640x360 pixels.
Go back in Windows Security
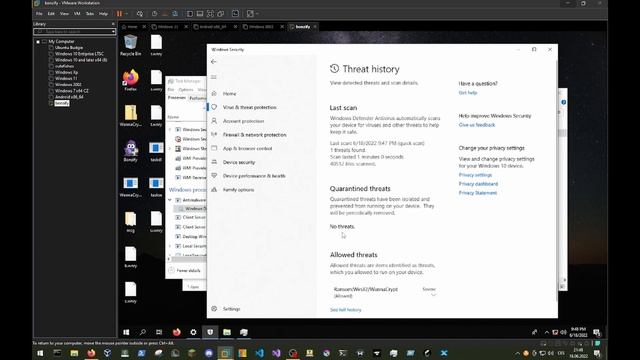[213, 62]
